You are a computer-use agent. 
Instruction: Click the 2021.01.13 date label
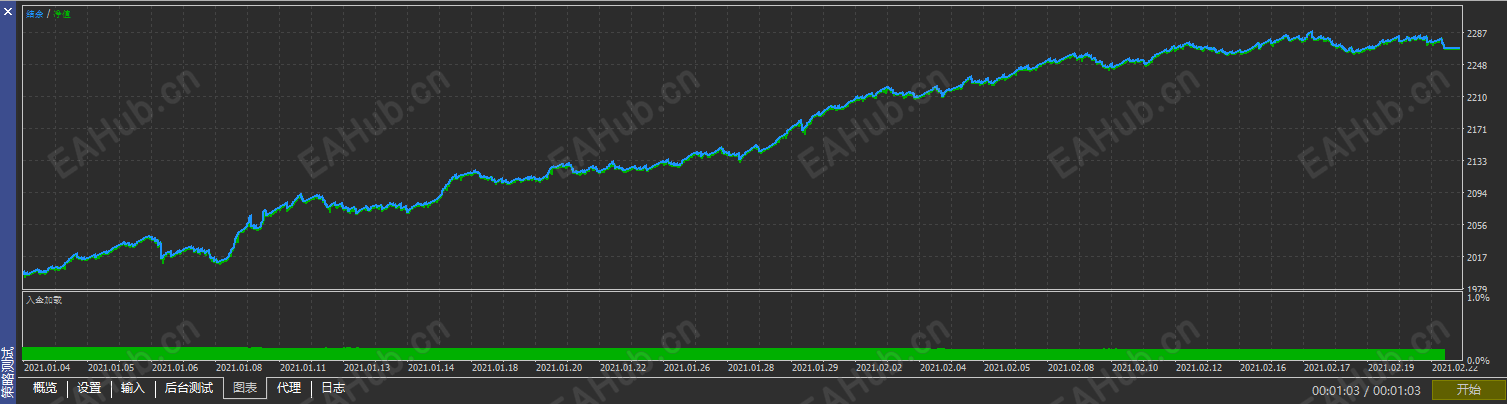[367, 368]
